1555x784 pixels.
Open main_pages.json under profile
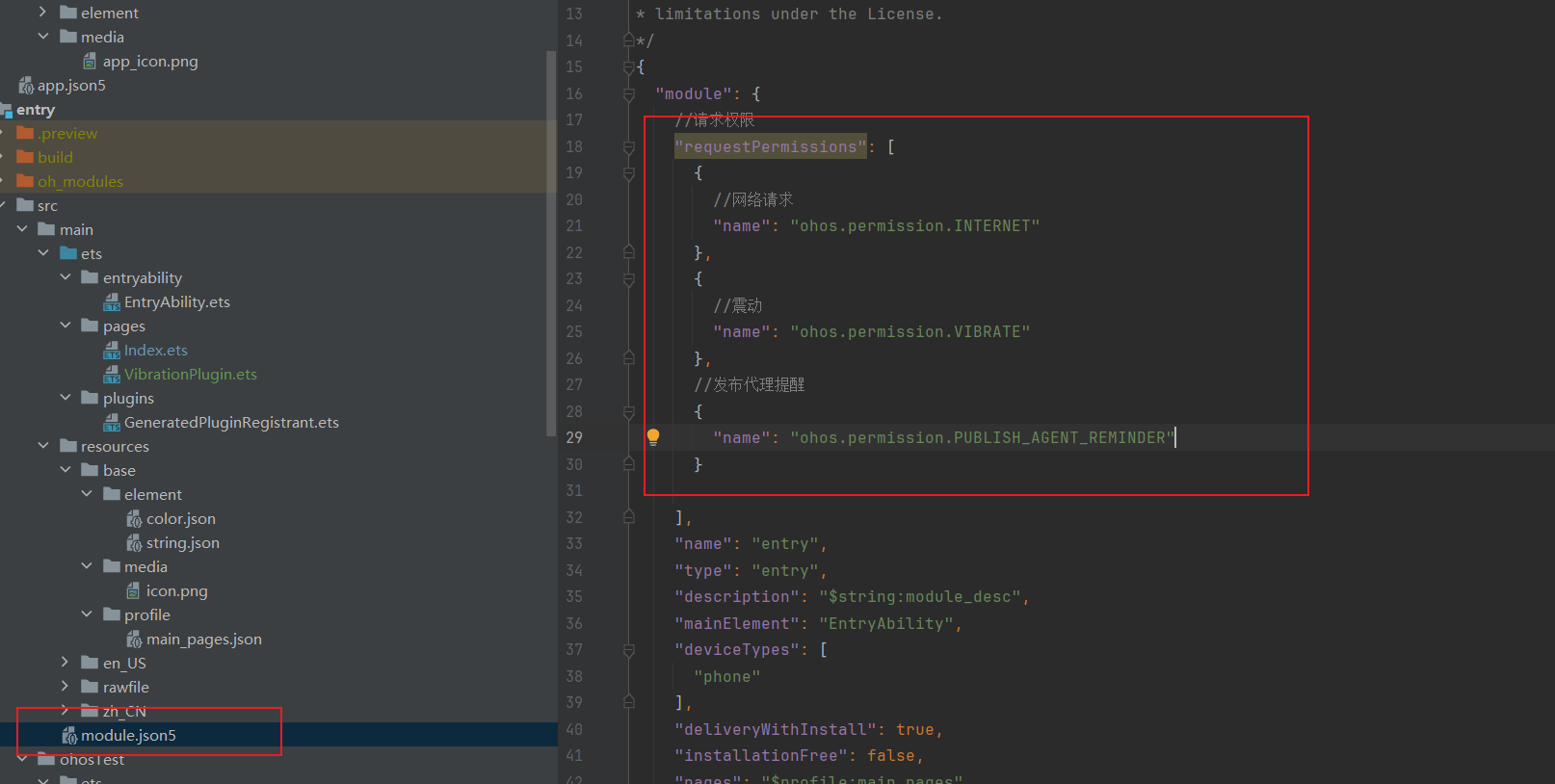204,640
